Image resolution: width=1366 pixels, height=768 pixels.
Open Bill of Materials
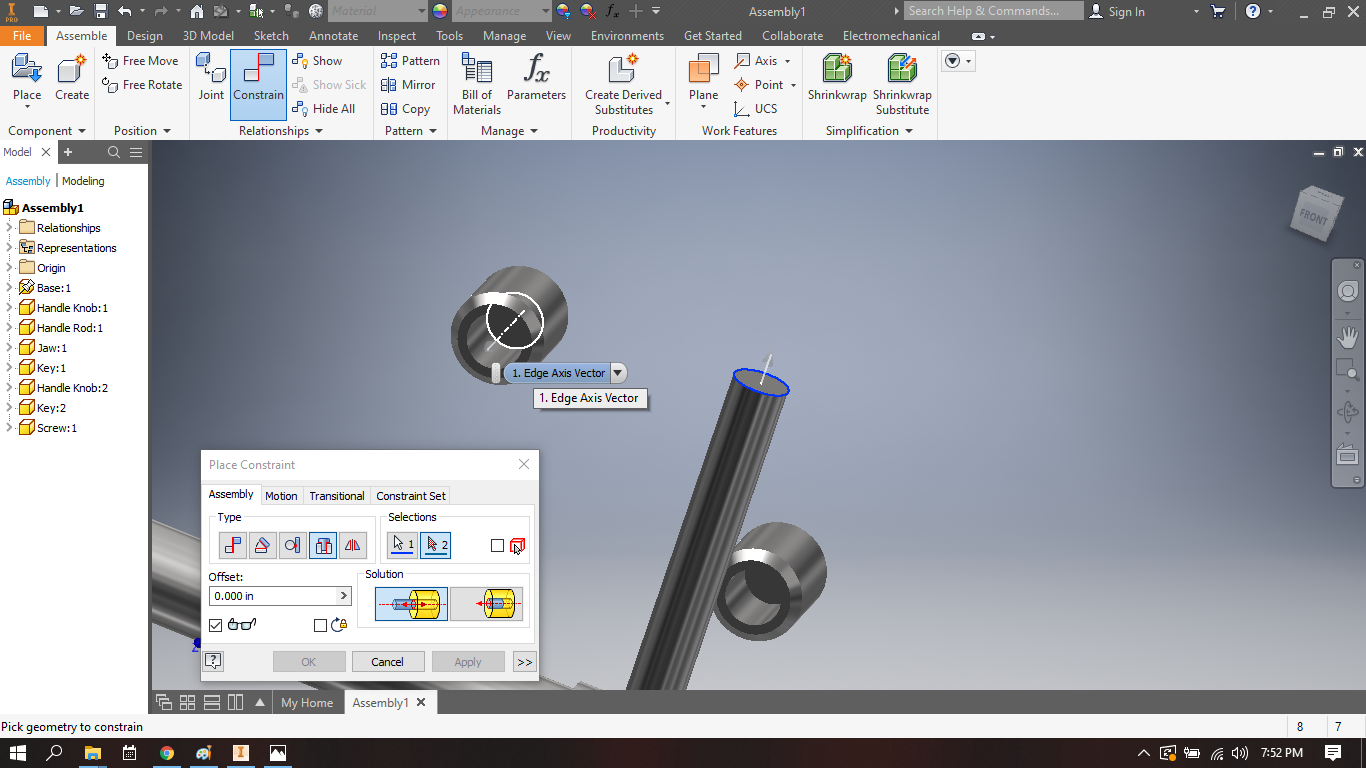[475, 80]
